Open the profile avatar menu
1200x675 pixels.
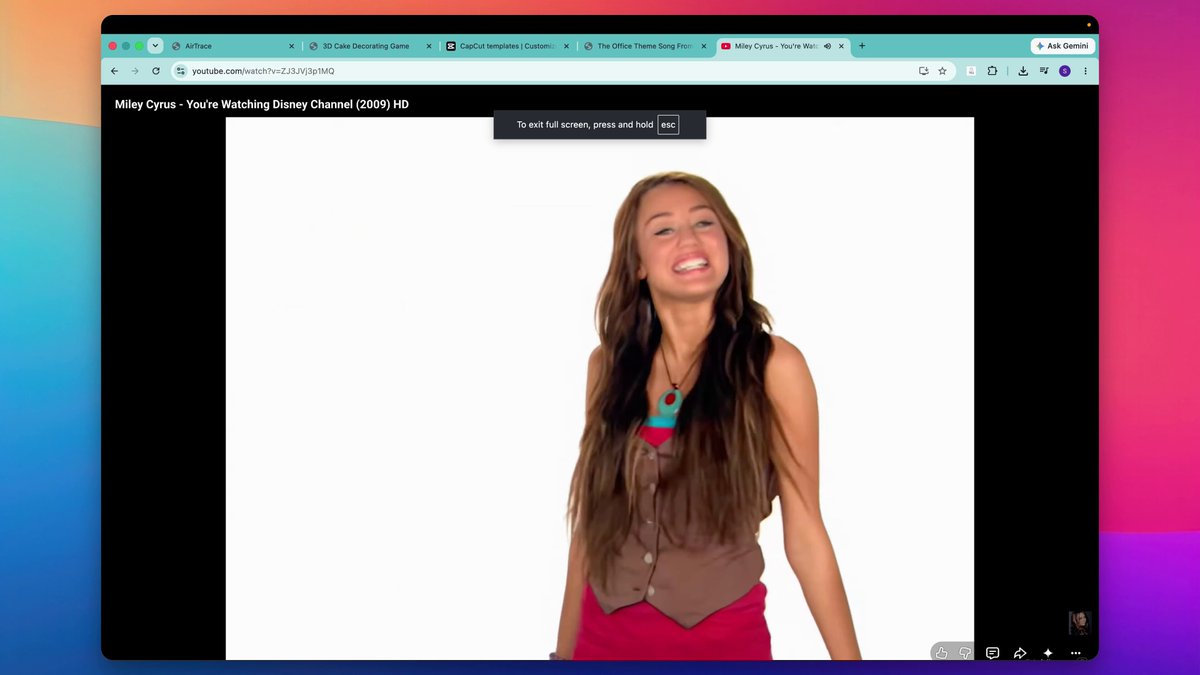tap(1064, 71)
